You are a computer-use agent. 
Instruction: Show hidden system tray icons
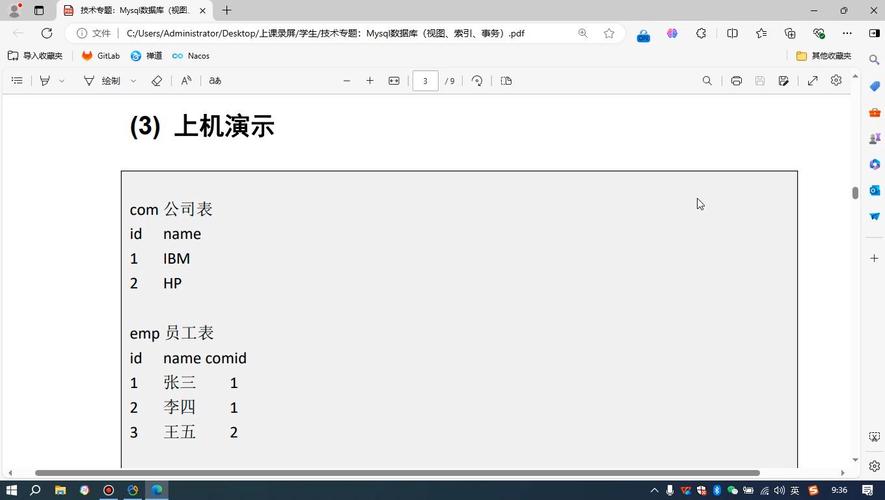point(654,490)
